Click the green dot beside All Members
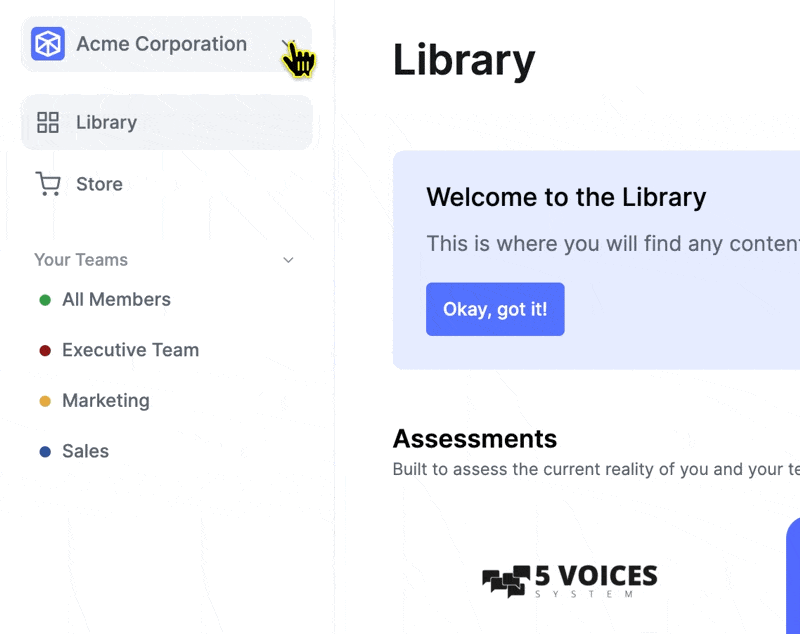The image size is (800, 634). pyautogui.click(x=45, y=300)
